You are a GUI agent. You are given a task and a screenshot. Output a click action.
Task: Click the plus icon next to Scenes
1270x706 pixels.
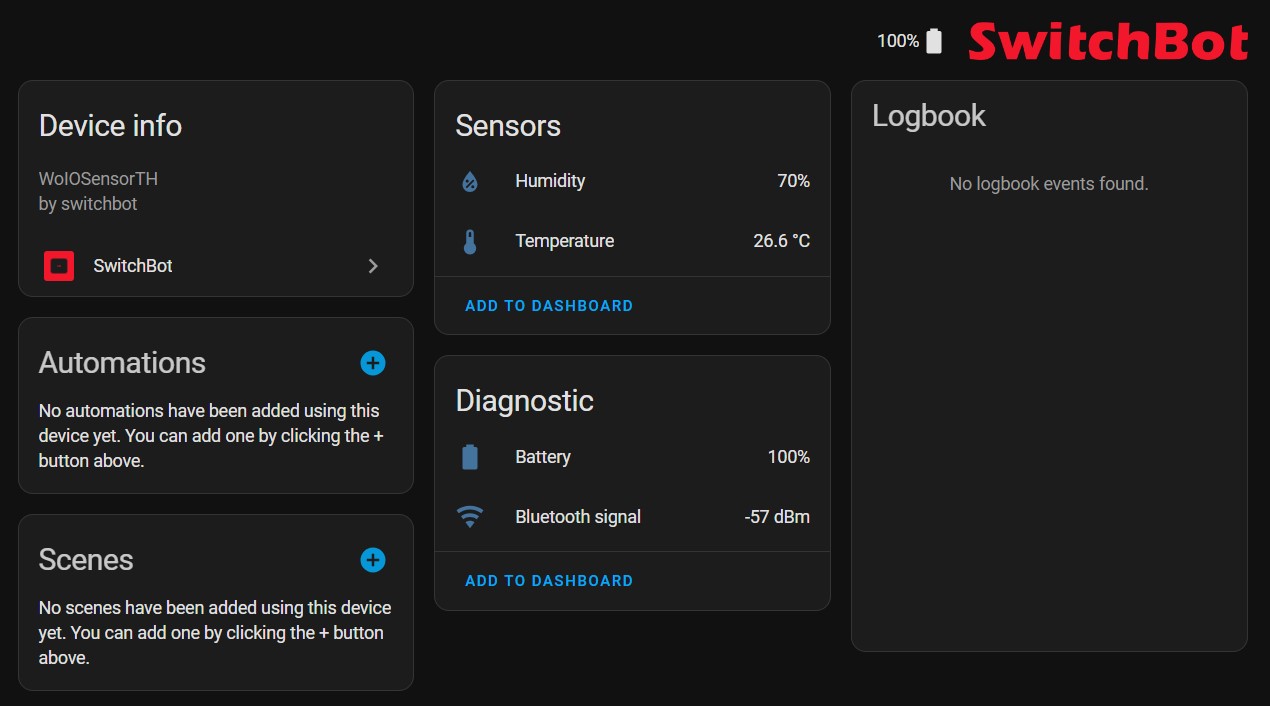click(x=373, y=560)
